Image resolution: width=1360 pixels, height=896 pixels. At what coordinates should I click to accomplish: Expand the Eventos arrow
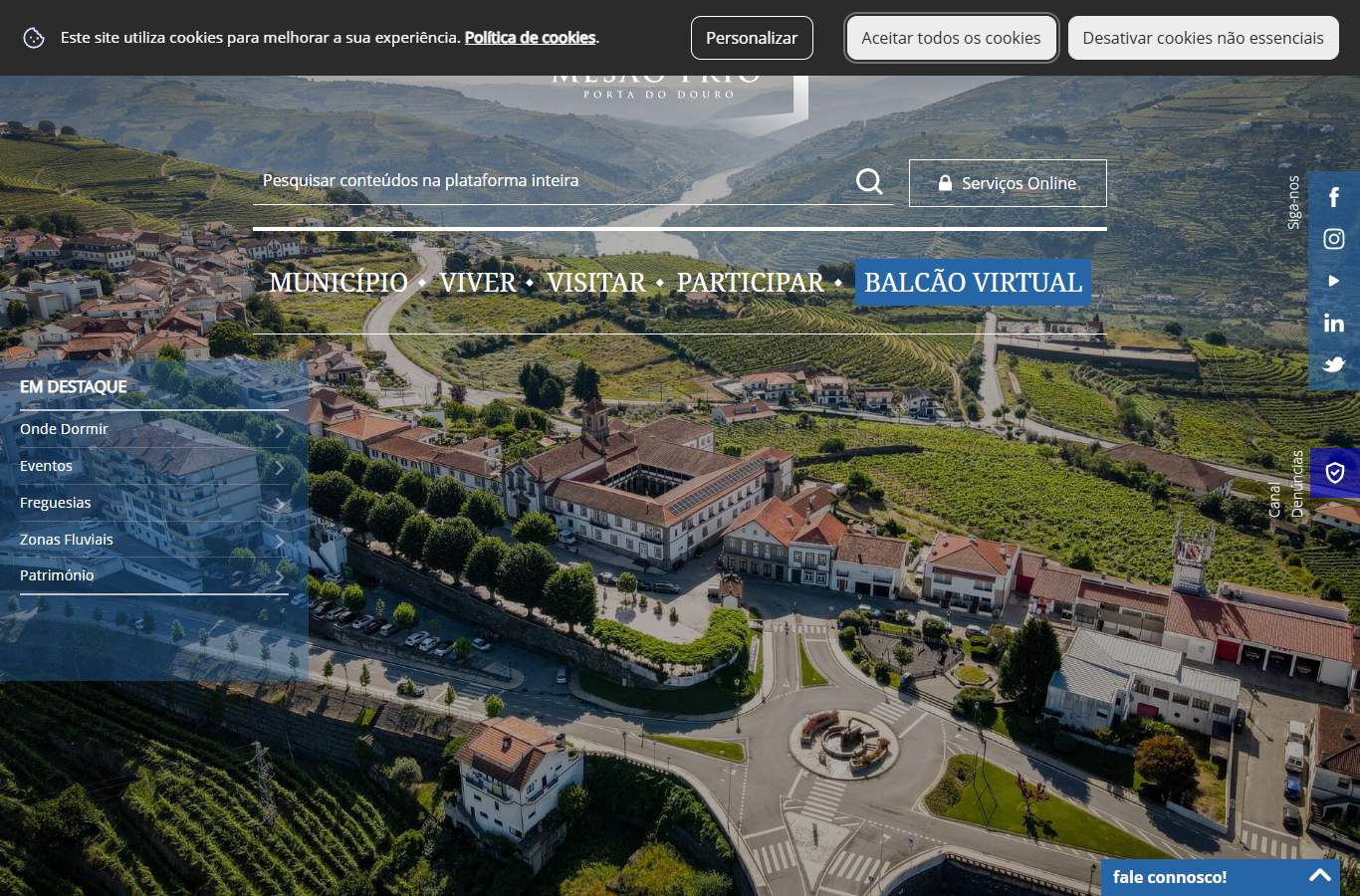(x=280, y=466)
